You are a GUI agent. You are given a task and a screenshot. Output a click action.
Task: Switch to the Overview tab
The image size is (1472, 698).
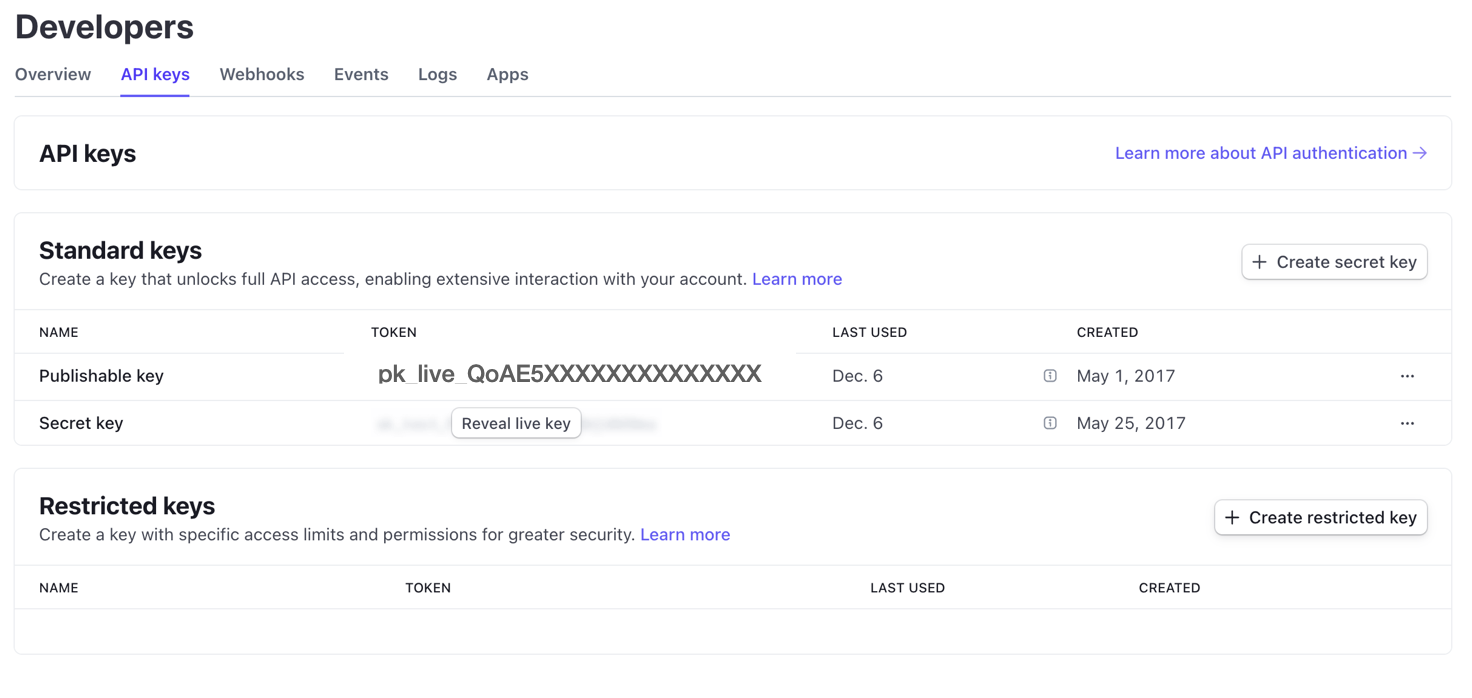pos(53,75)
